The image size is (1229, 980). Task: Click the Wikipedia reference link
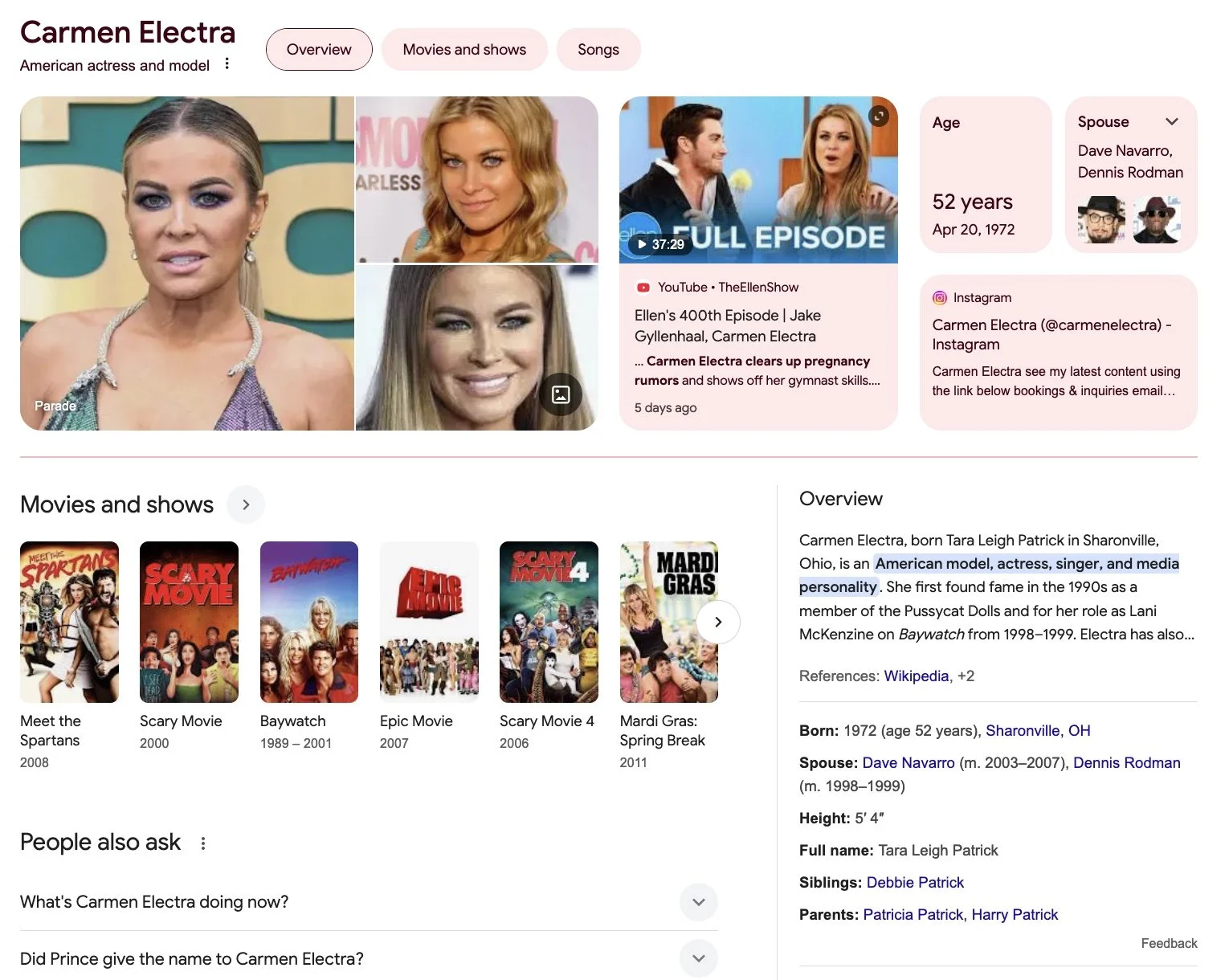pos(917,676)
